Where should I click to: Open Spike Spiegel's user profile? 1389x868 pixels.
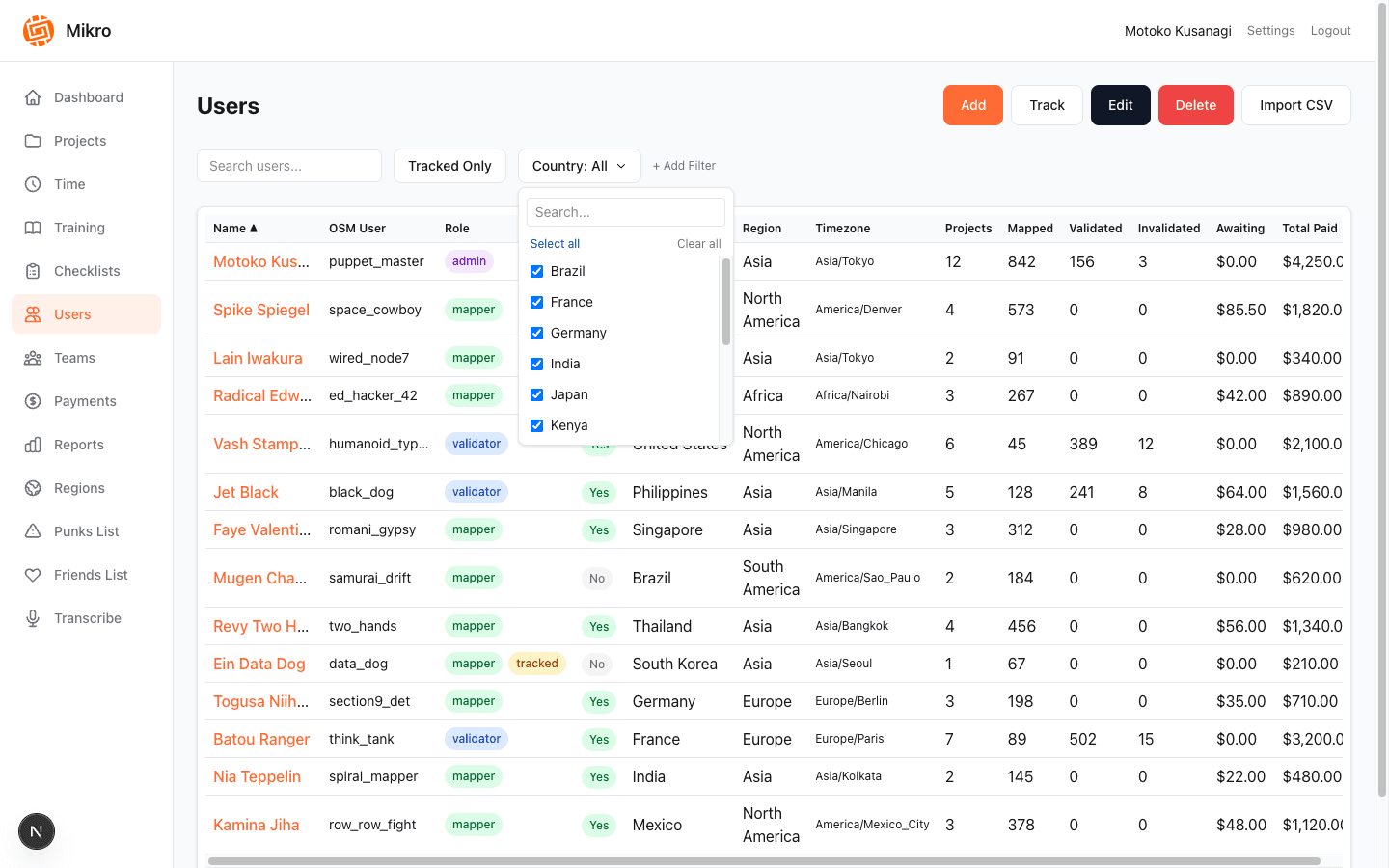pyautogui.click(x=261, y=310)
